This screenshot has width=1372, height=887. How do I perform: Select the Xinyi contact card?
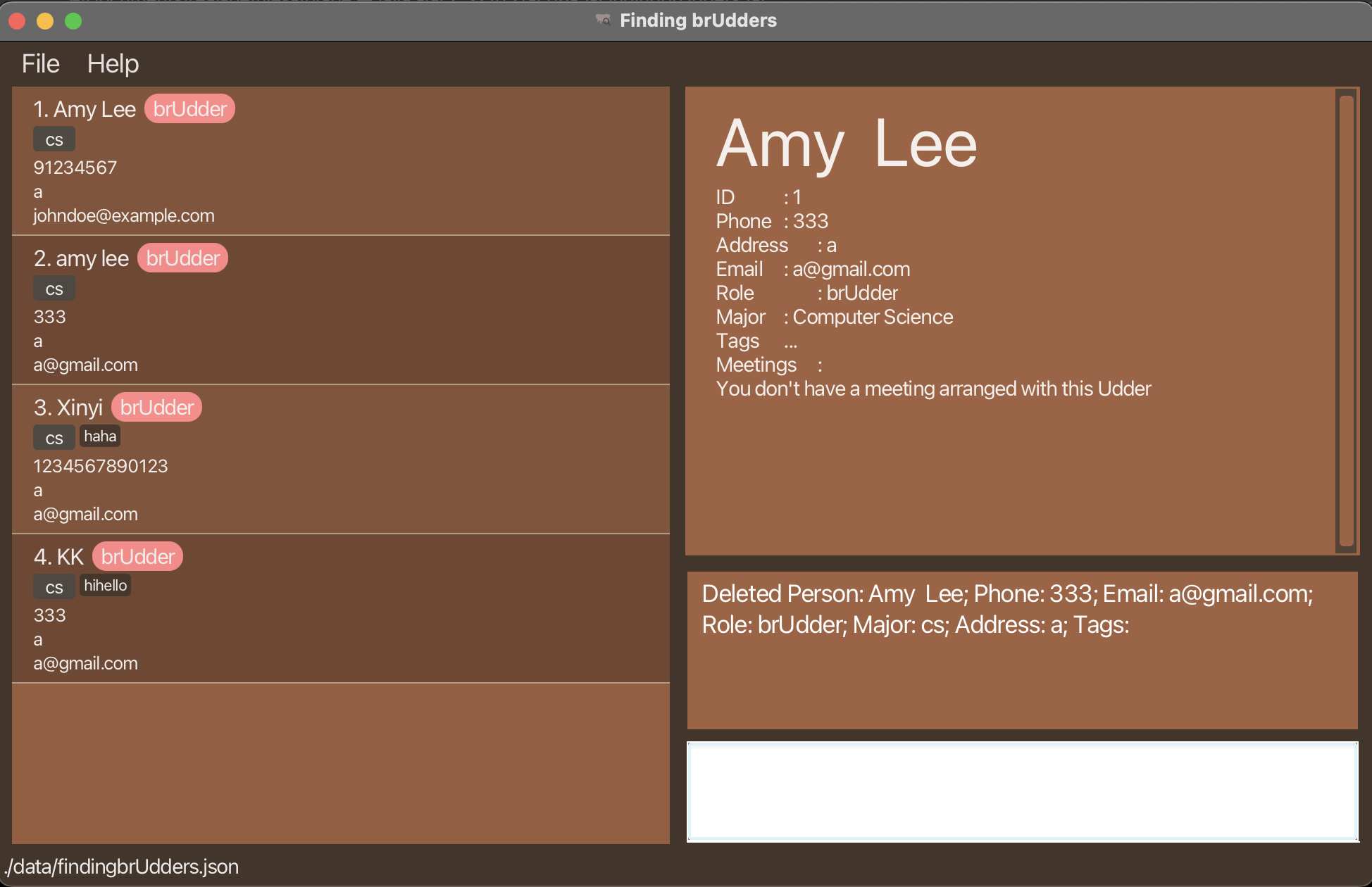(x=340, y=459)
